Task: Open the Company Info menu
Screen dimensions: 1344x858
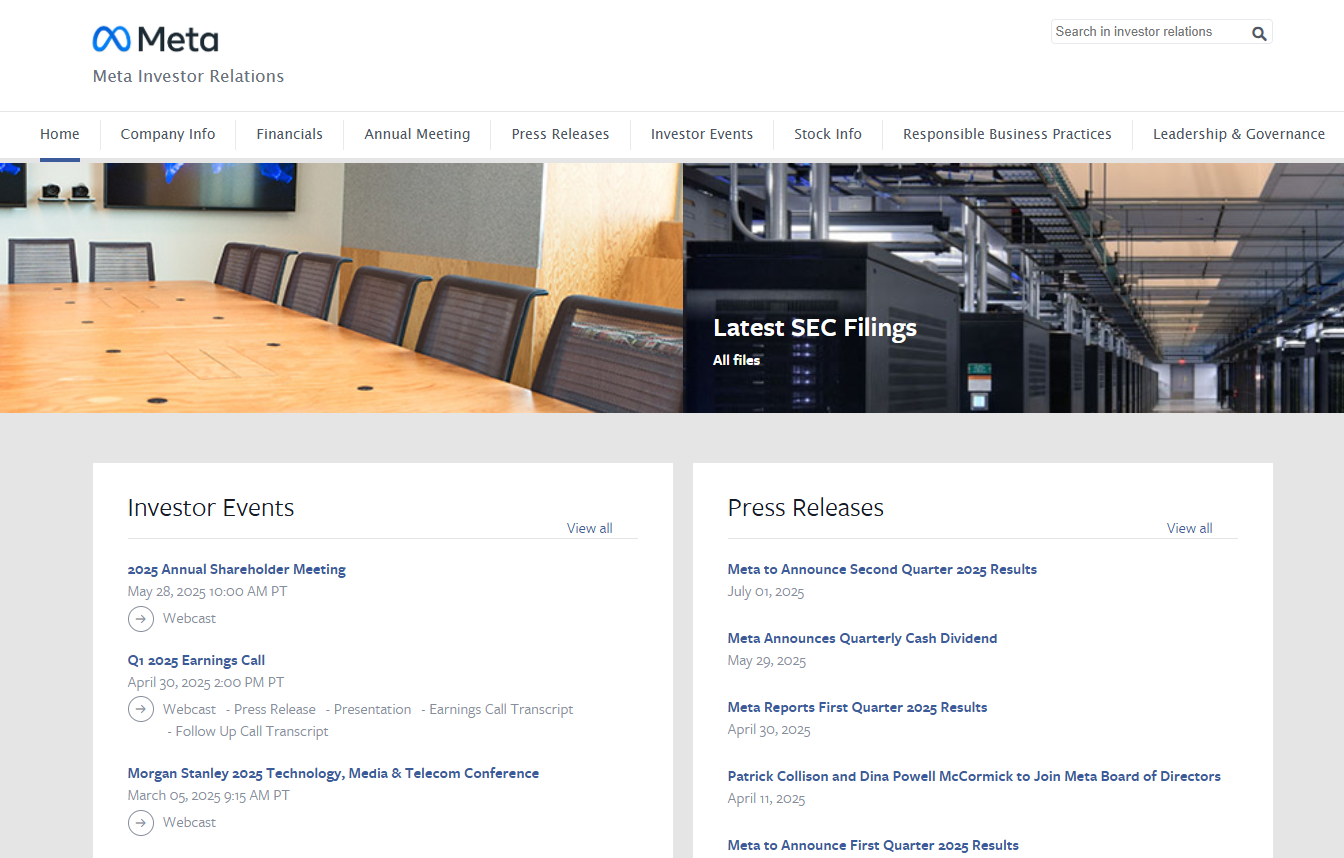Action: coord(168,134)
